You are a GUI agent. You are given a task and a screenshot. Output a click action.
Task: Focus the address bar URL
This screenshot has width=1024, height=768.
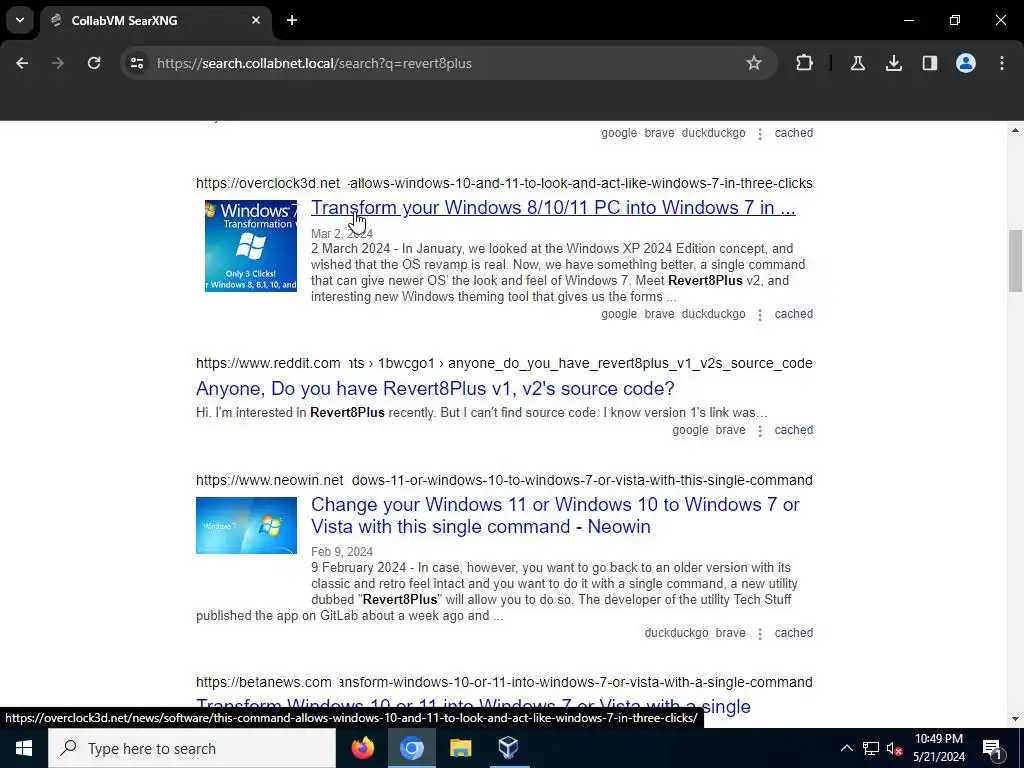pyautogui.click(x=314, y=63)
